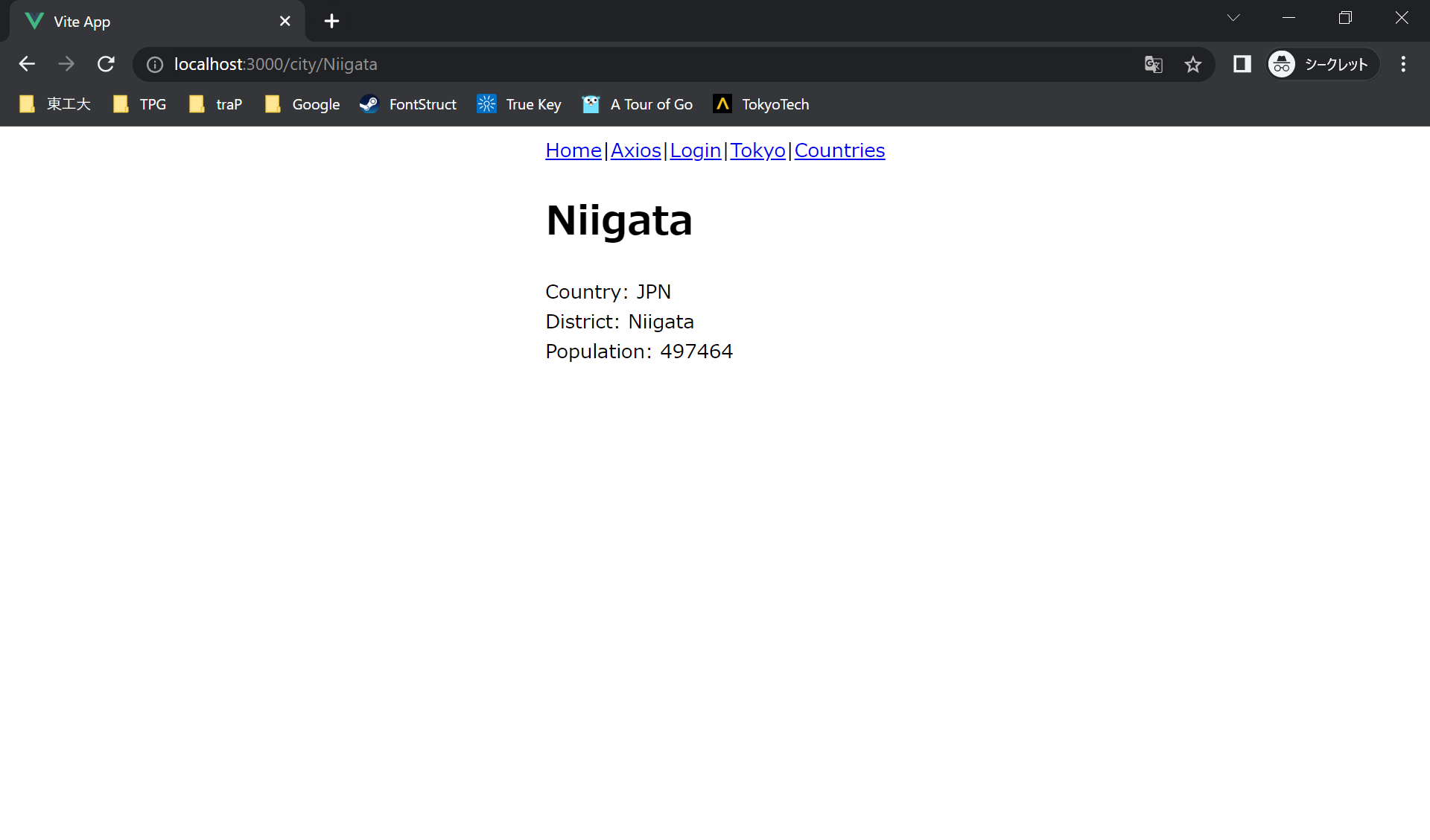Visit the Countries link
This screenshot has height=840, width=1430.
pos(839,150)
